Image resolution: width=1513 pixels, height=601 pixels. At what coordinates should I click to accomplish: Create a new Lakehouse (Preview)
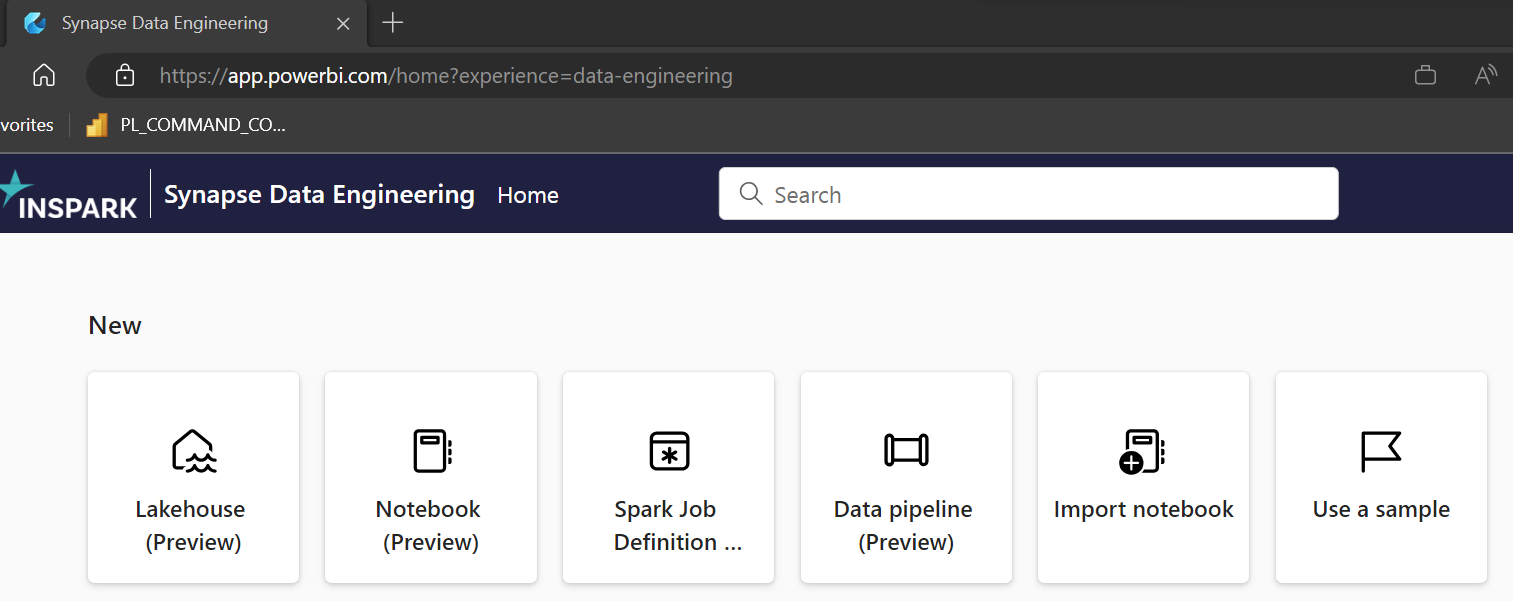192,477
